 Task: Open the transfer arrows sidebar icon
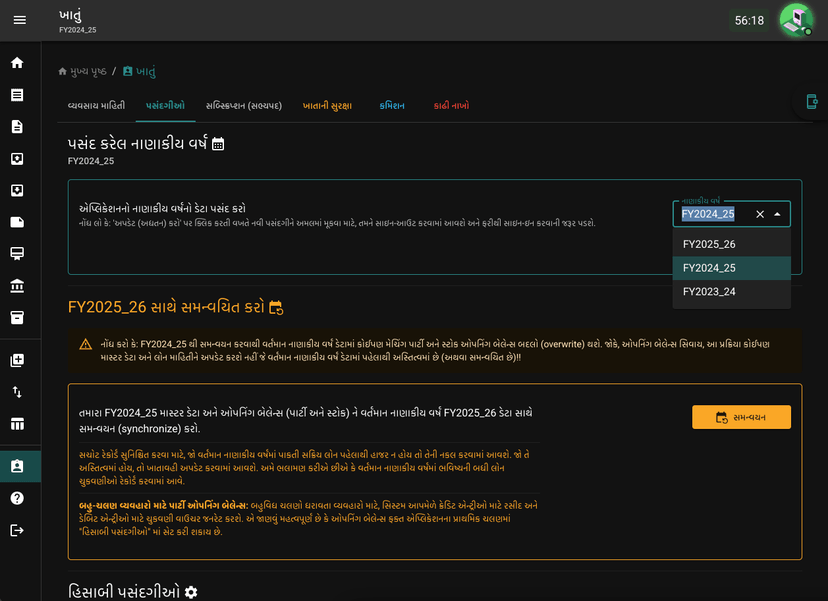point(17,392)
